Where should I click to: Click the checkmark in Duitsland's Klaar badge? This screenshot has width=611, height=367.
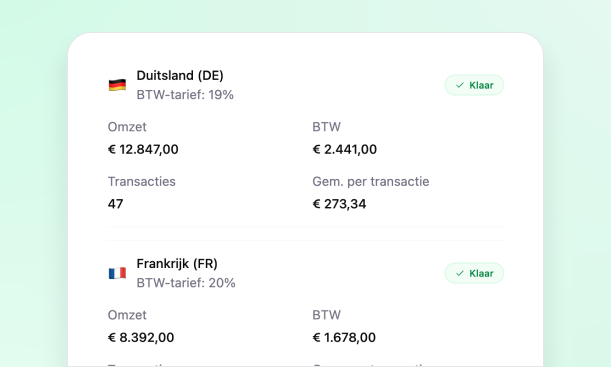click(x=460, y=85)
